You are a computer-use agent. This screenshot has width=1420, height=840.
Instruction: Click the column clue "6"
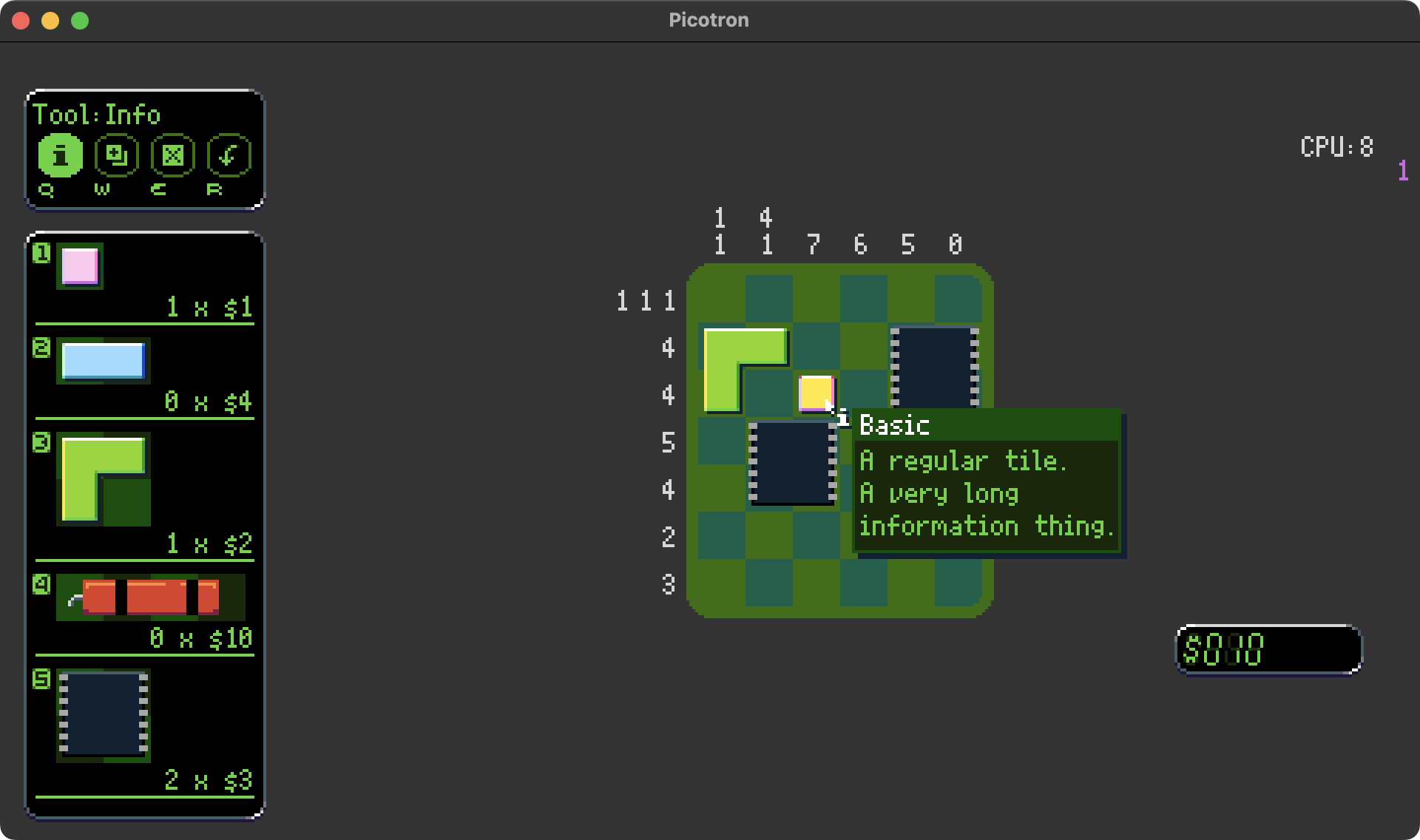click(x=861, y=244)
